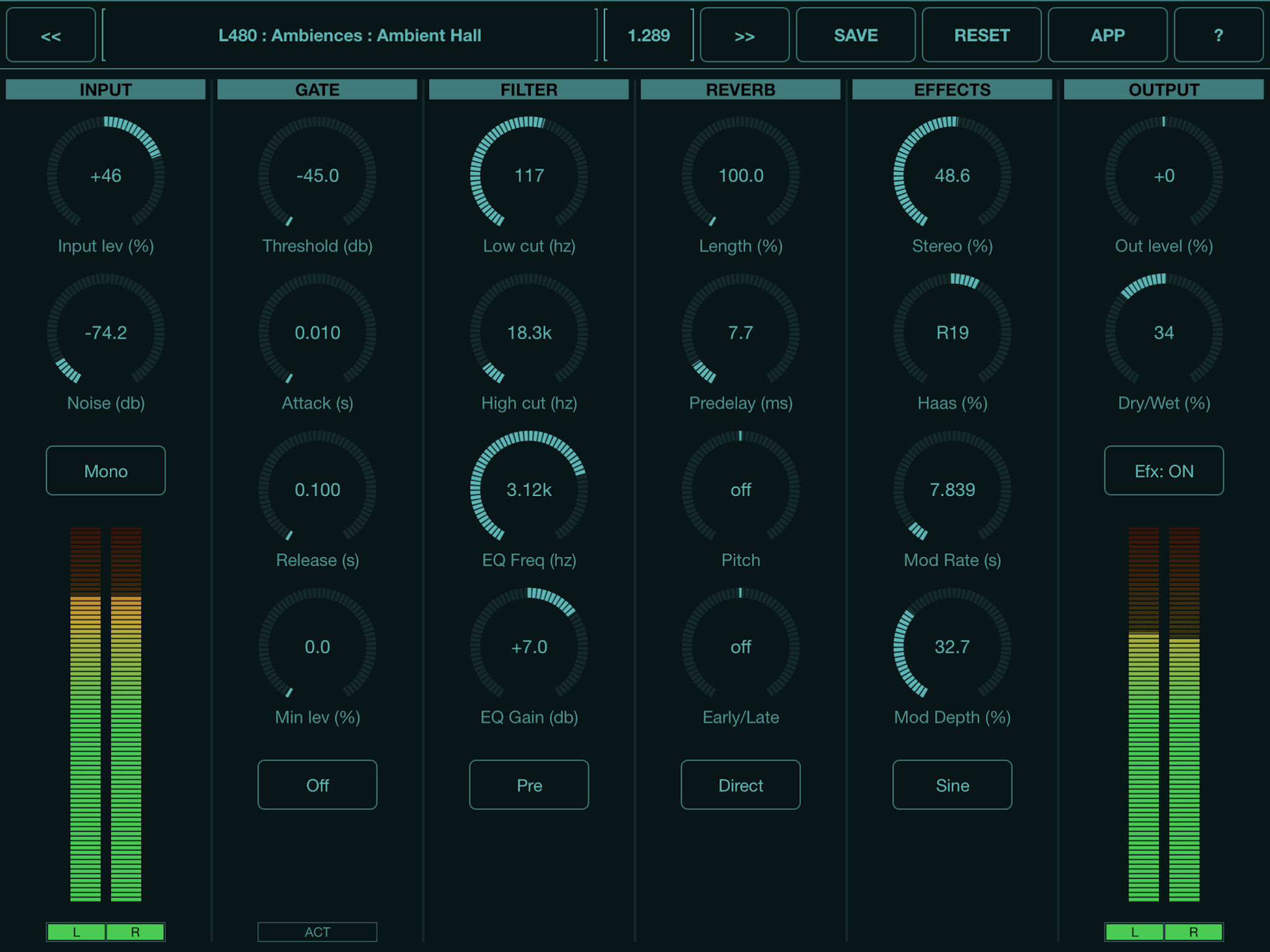
Task: Open the APP options
Action: click(1108, 35)
